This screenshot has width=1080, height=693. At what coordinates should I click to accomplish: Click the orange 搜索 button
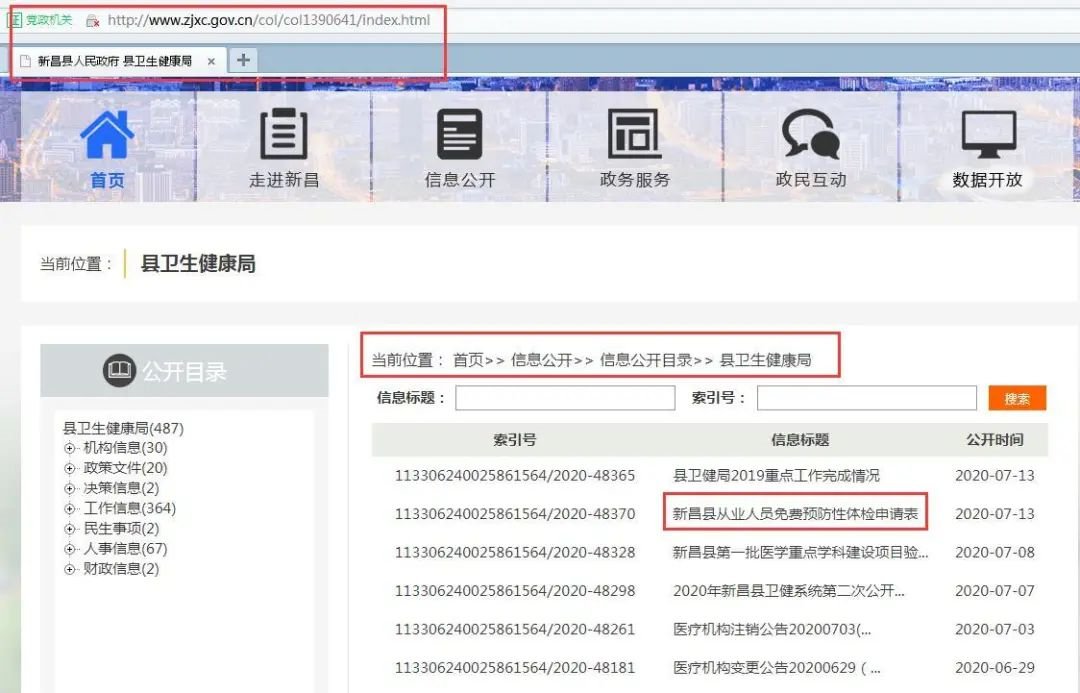pos(1017,398)
